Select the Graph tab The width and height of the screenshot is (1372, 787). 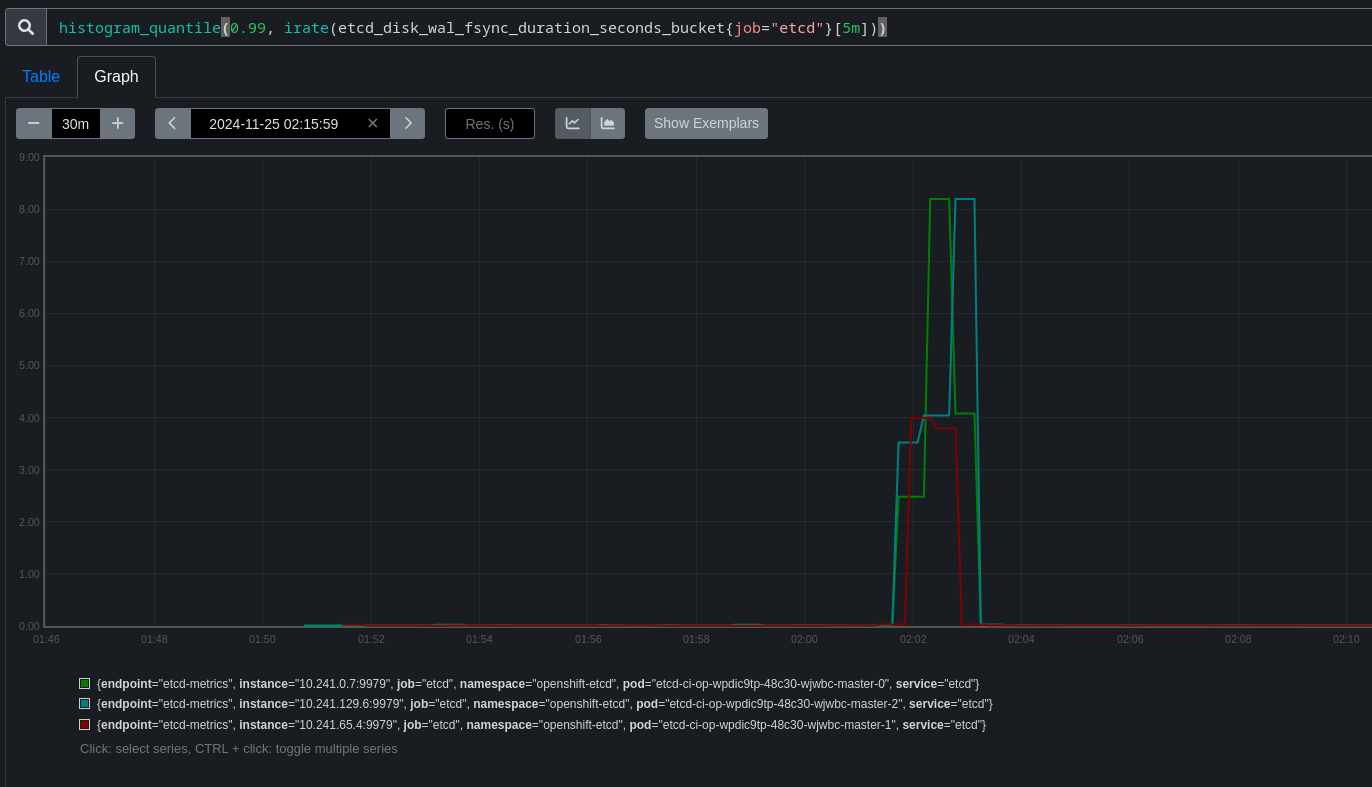[116, 77]
